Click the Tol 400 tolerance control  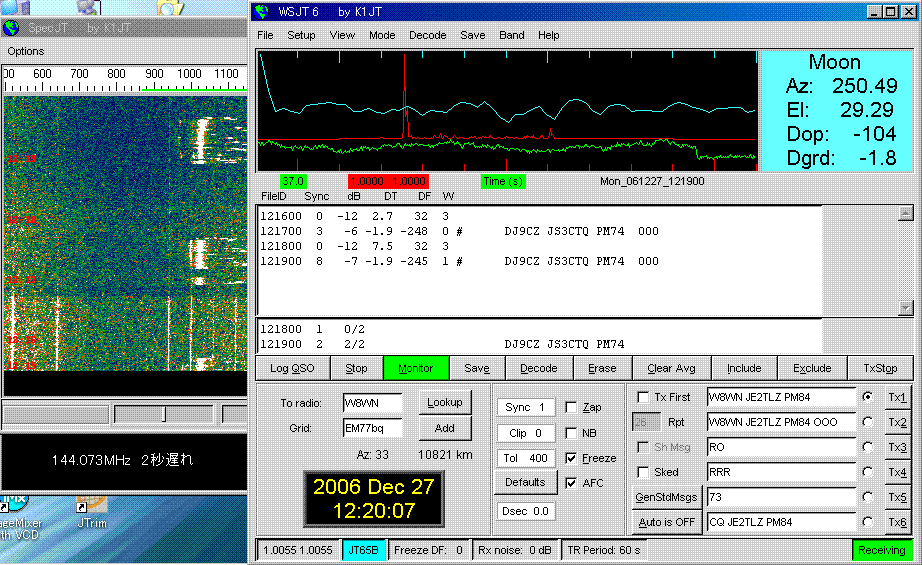(525, 458)
